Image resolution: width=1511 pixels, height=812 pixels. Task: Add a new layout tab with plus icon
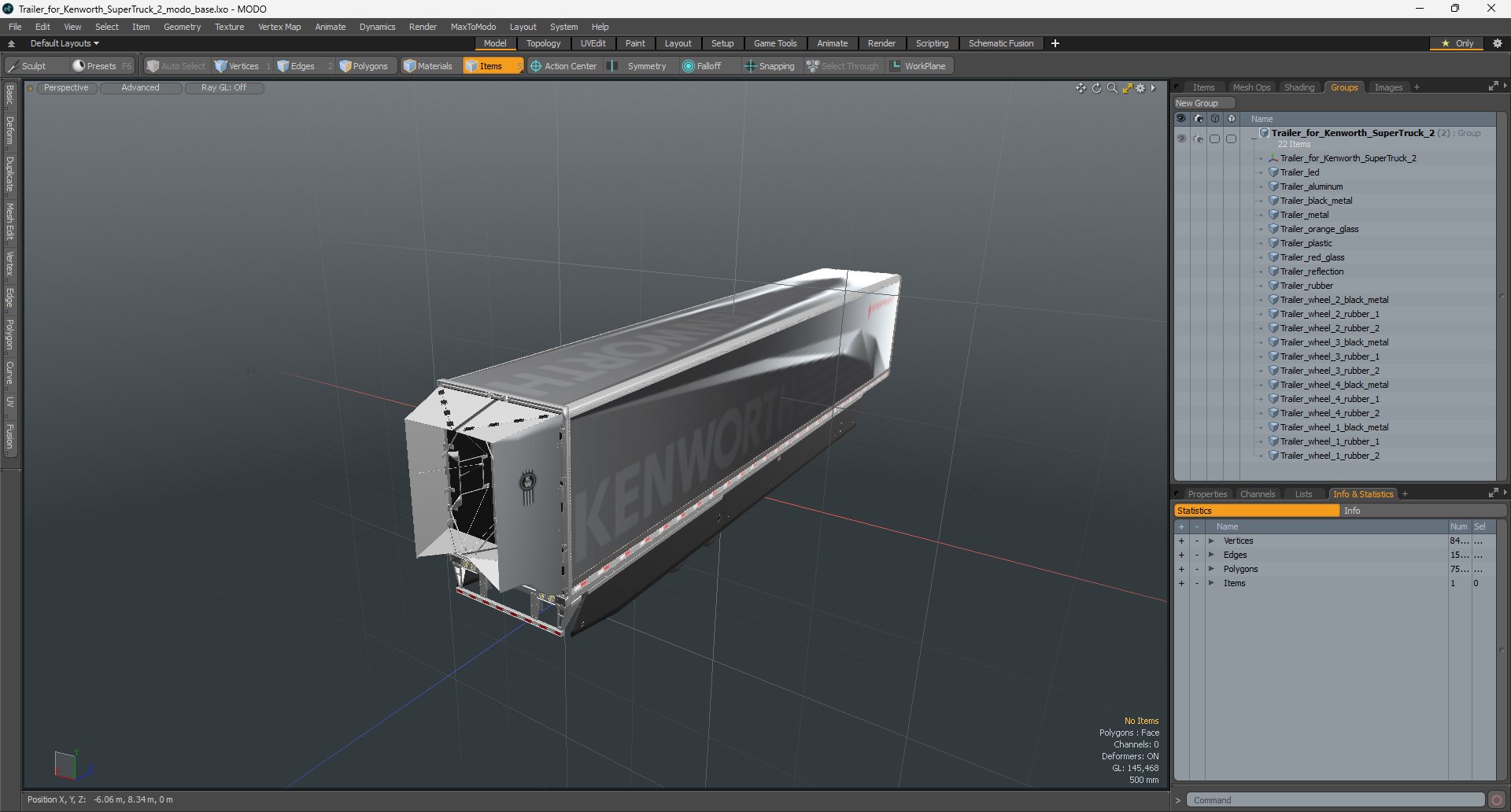coord(1055,43)
